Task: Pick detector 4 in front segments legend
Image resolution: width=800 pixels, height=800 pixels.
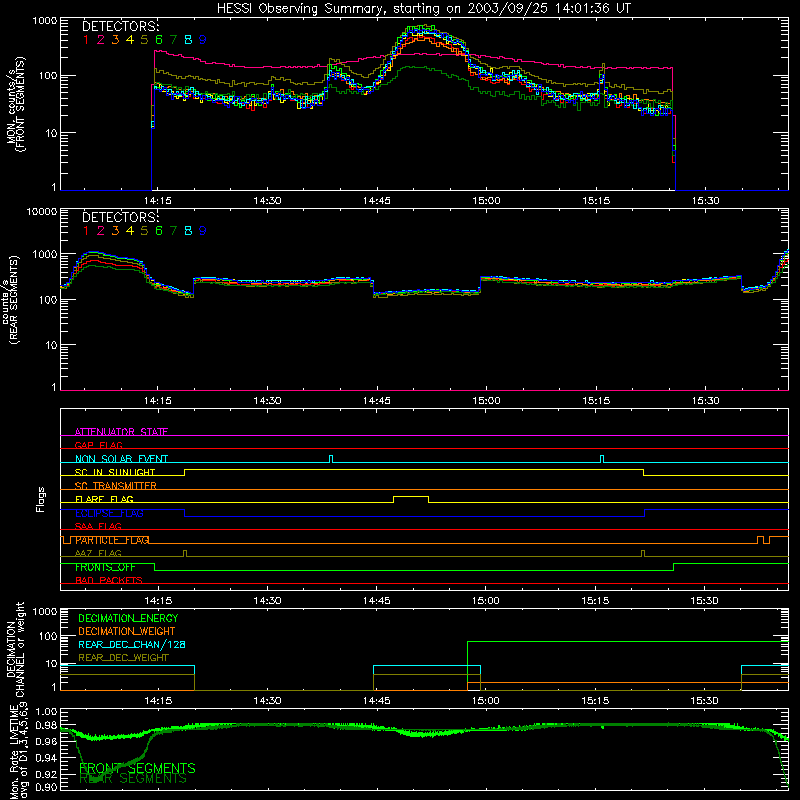Action: pos(130,40)
